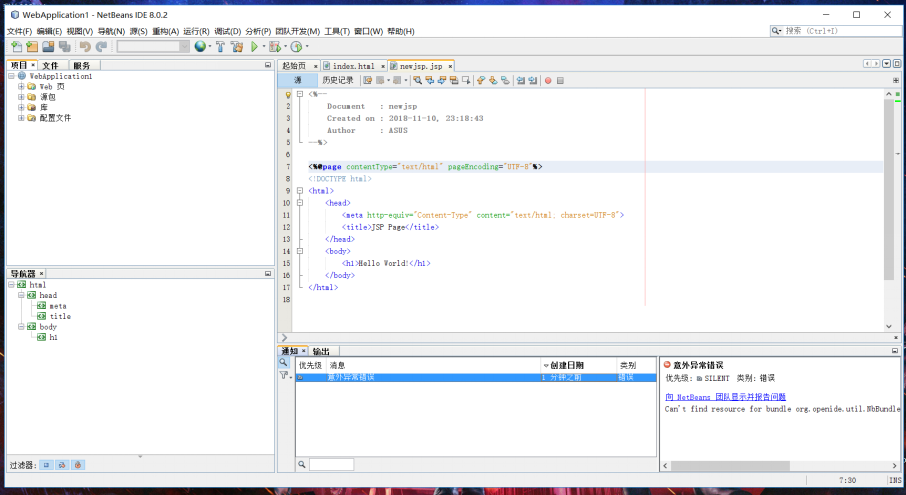This screenshot has height=495, width=906.
Task: Click the New File toolbar icon
Action: pos(16,47)
